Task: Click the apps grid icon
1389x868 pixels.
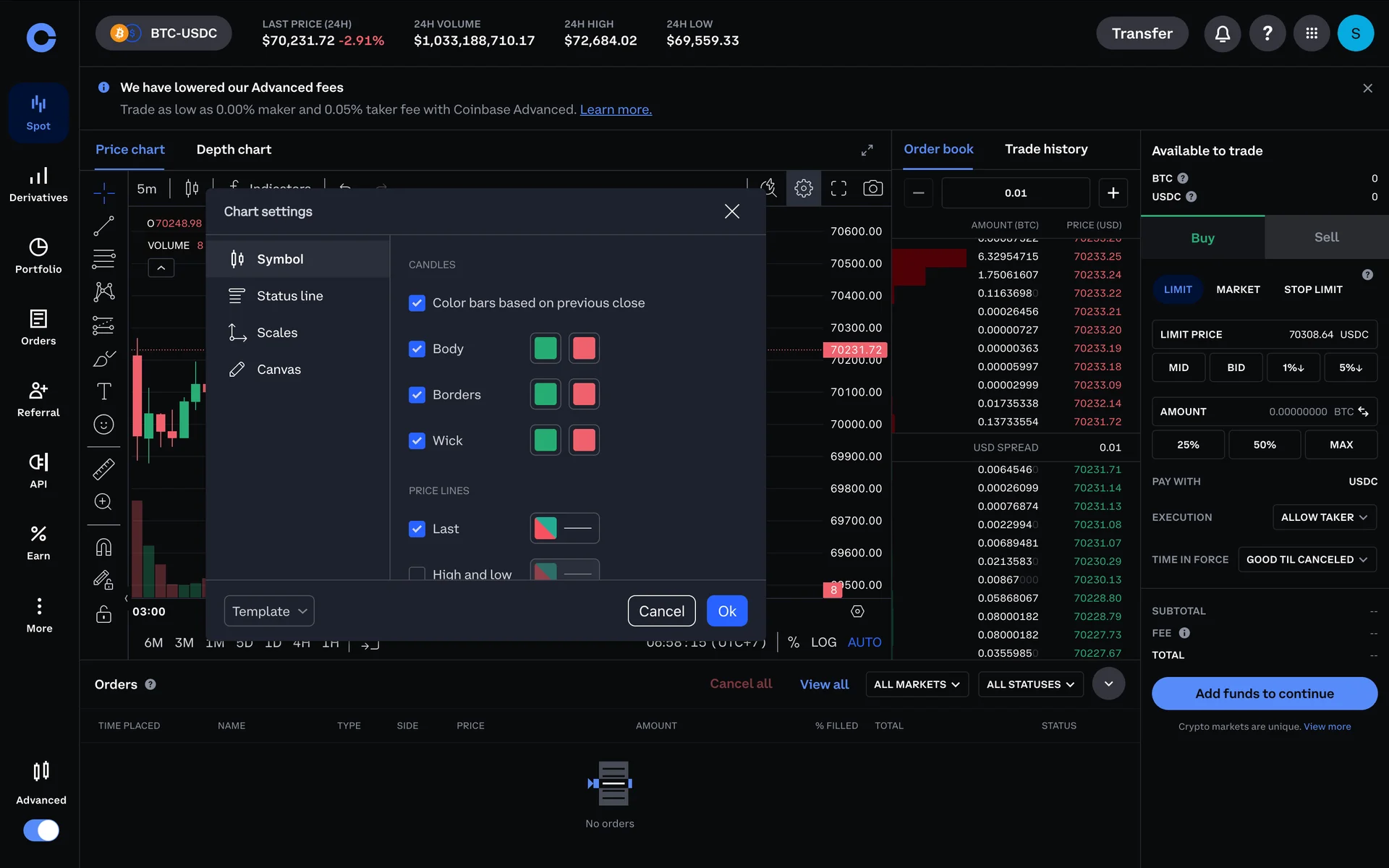Action: 1311,33
